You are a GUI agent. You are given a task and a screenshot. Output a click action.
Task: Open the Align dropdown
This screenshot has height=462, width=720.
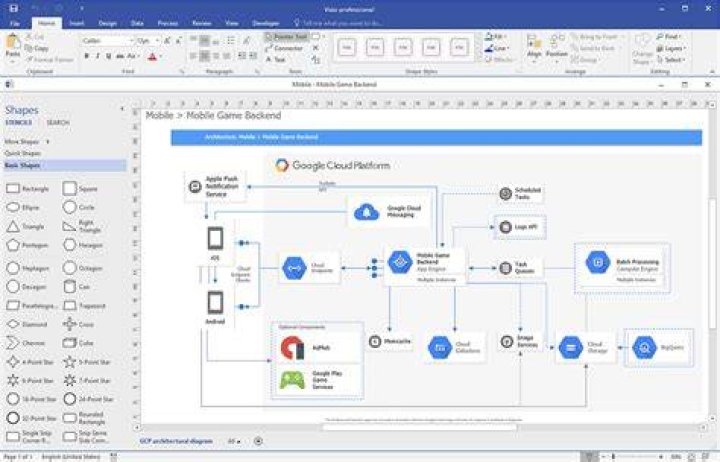pos(534,47)
